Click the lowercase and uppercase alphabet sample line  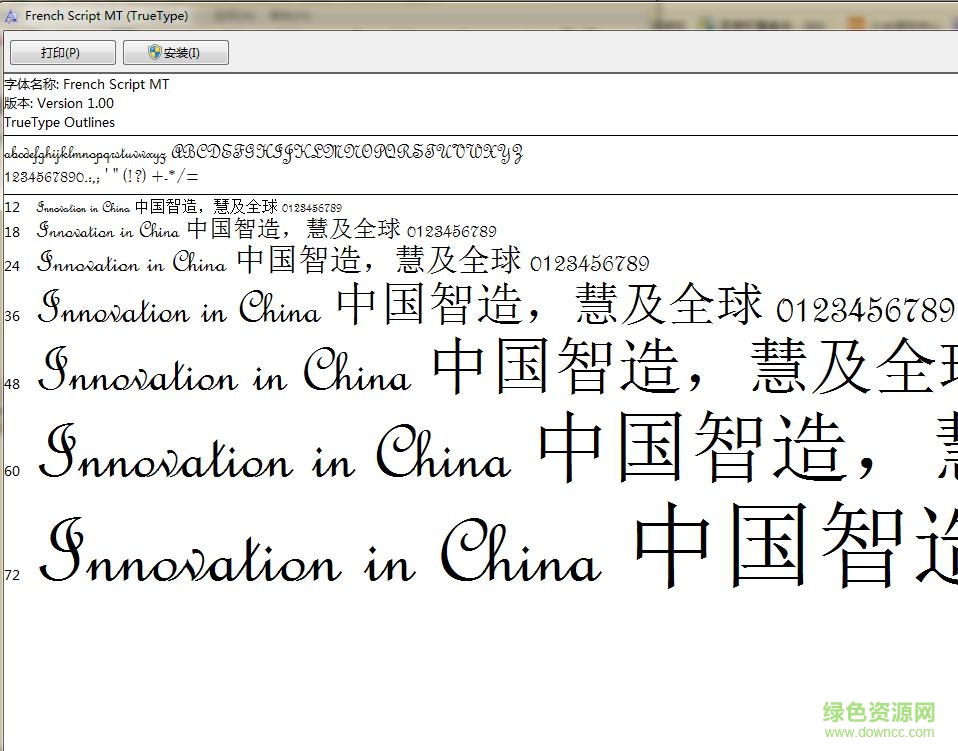pyautogui.click(x=263, y=155)
